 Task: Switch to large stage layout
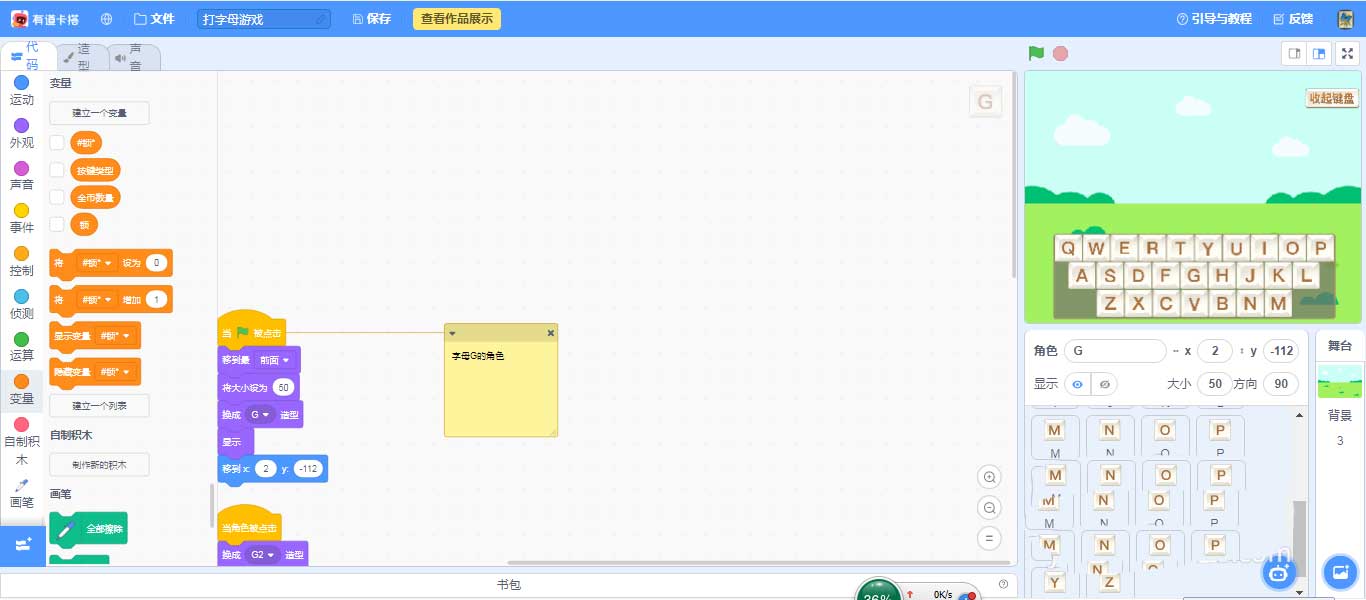point(1320,54)
